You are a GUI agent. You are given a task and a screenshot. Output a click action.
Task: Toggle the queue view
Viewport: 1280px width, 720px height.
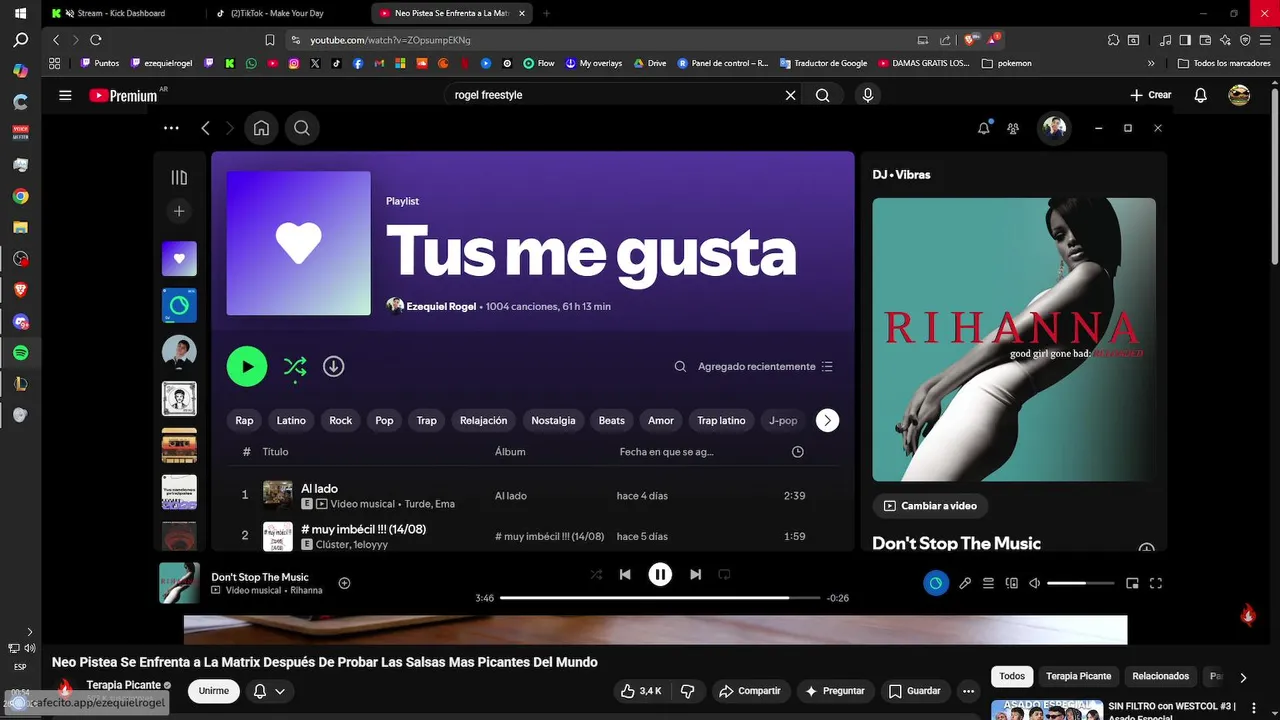click(x=988, y=583)
